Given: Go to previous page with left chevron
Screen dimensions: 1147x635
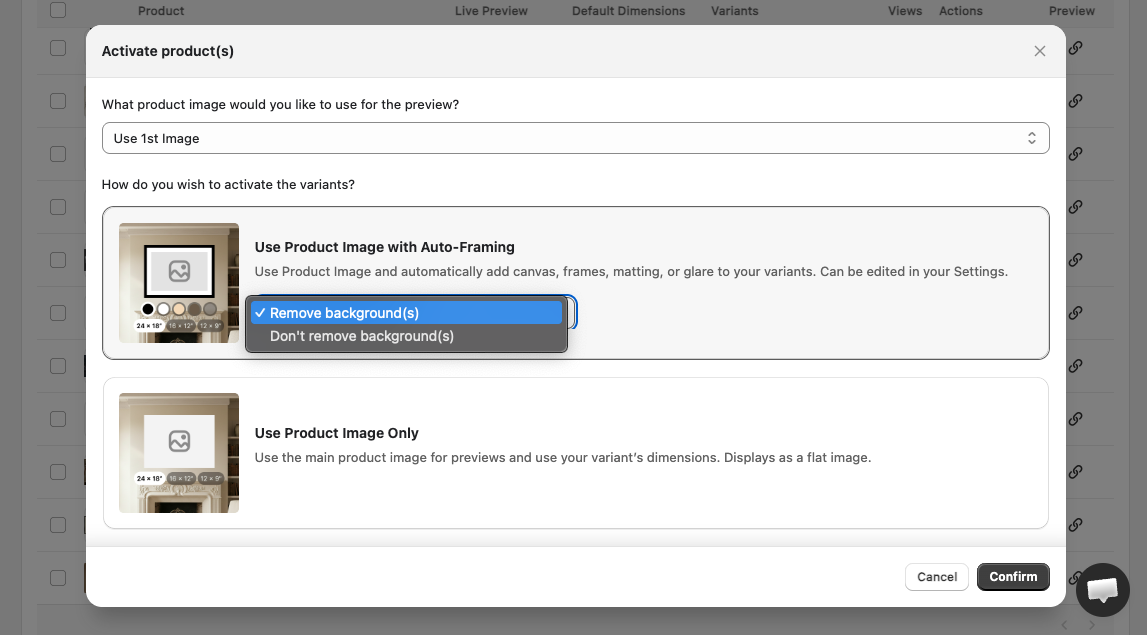Looking at the screenshot, I should 1065,625.
